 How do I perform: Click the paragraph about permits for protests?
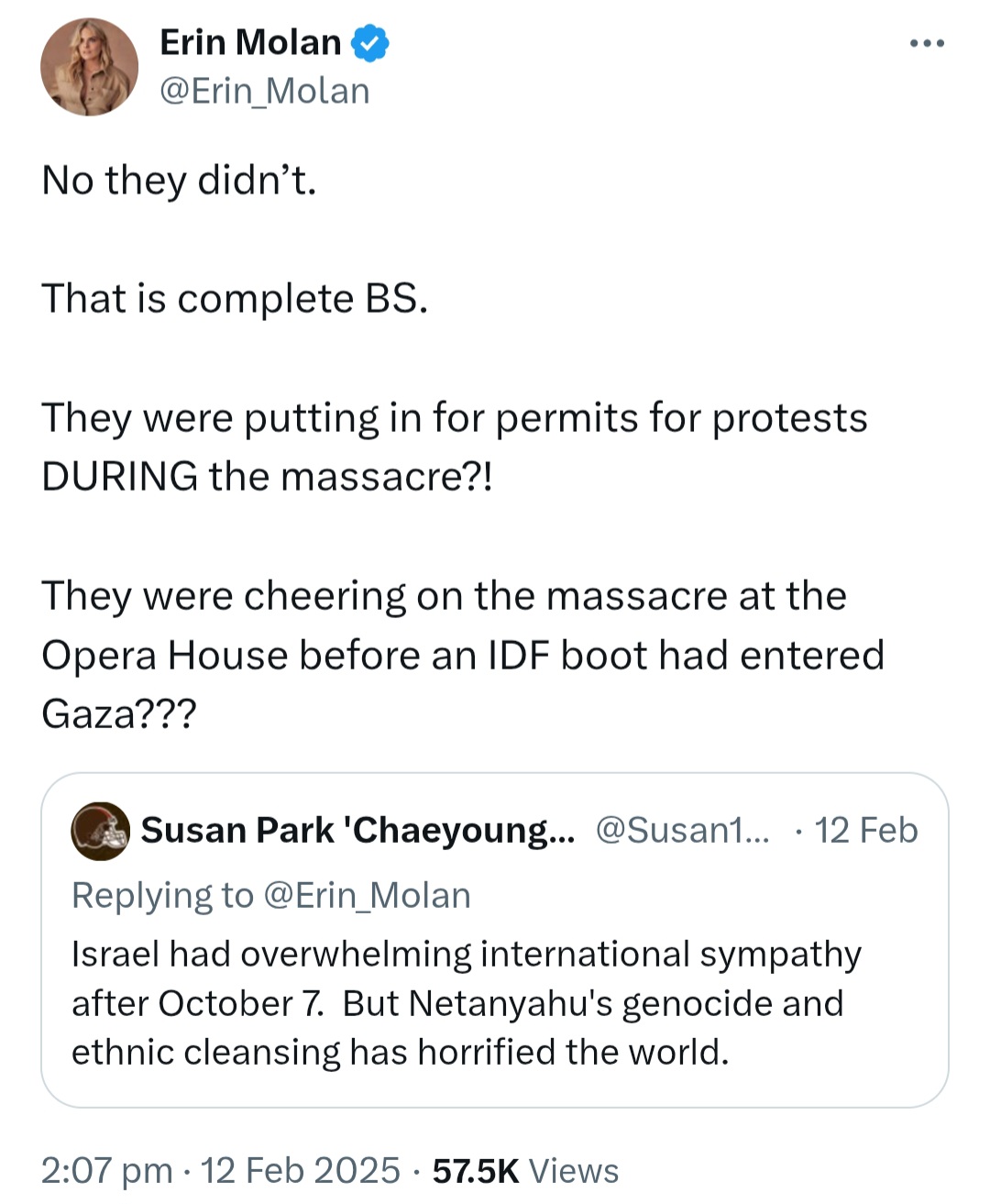(x=454, y=447)
